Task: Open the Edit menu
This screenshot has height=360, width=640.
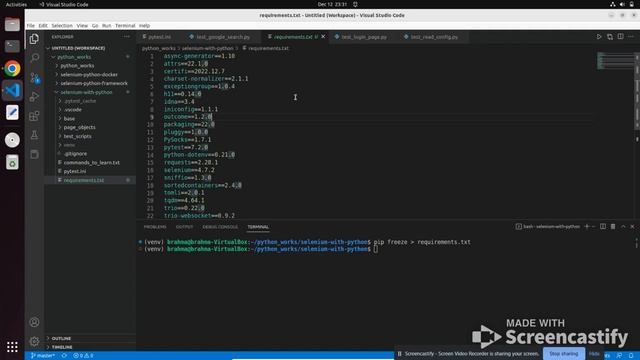Action: pyautogui.click(x=43, y=25)
